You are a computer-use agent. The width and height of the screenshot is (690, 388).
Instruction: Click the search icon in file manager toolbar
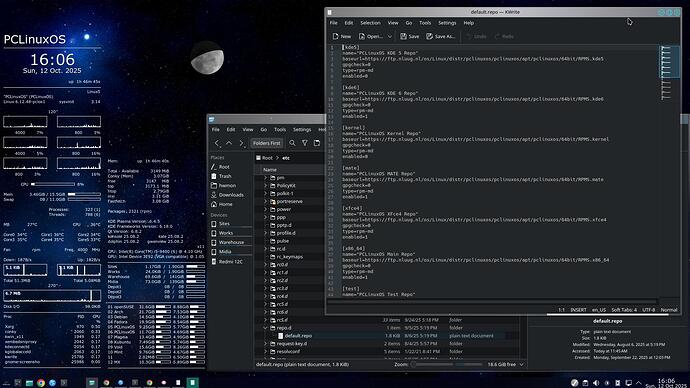coord(292,143)
